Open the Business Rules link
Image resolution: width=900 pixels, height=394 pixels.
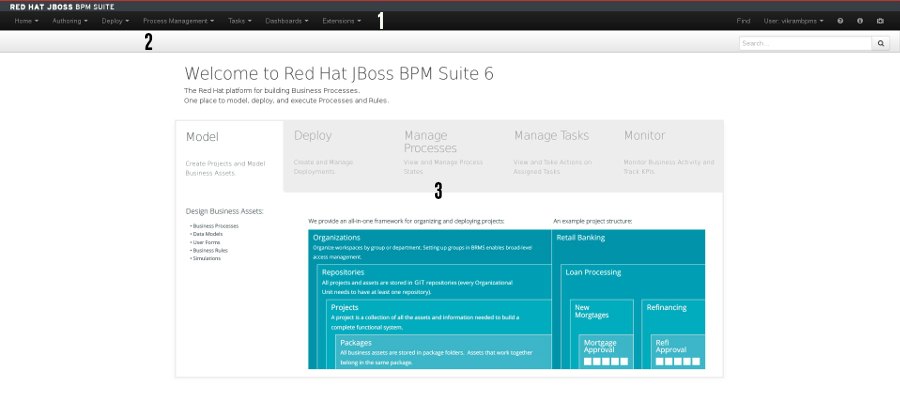(x=210, y=250)
